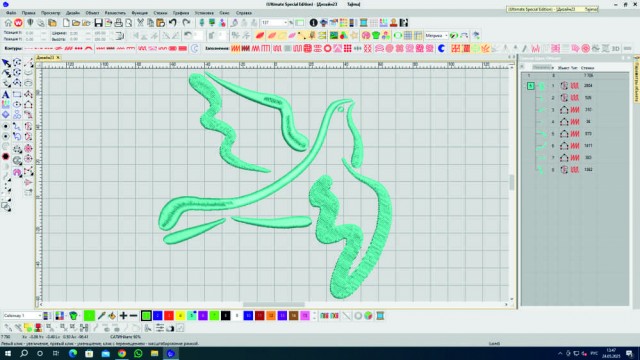Open the Справка menu

pos(244,13)
